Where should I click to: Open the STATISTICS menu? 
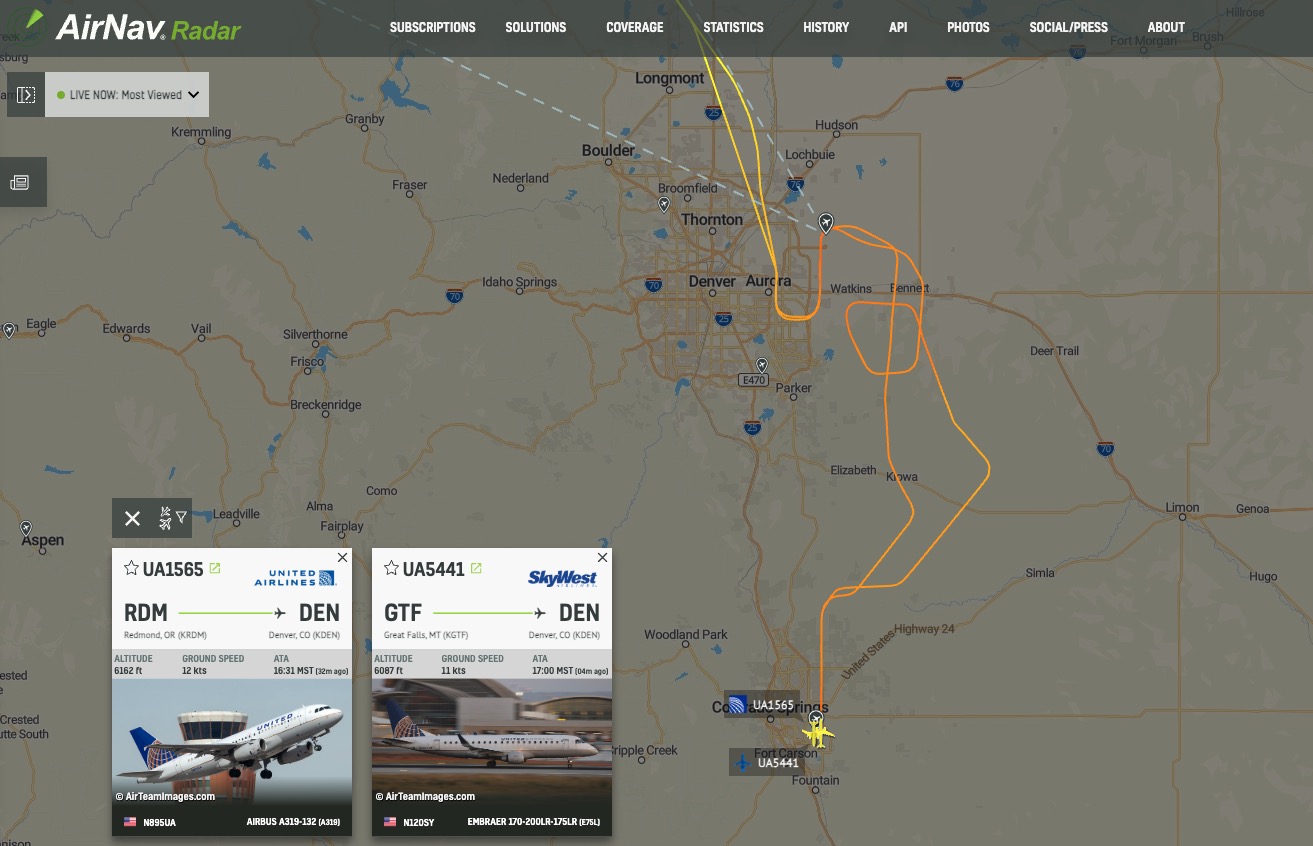point(733,27)
